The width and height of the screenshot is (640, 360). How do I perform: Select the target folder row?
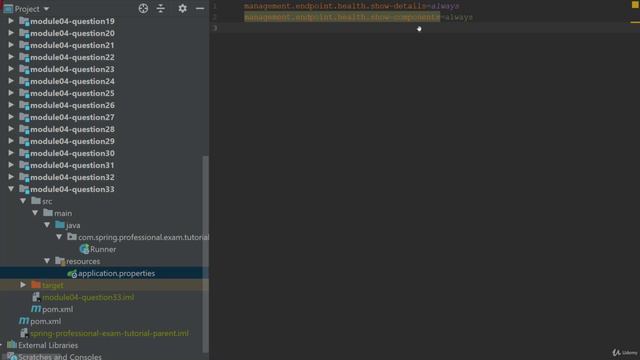(x=104, y=285)
